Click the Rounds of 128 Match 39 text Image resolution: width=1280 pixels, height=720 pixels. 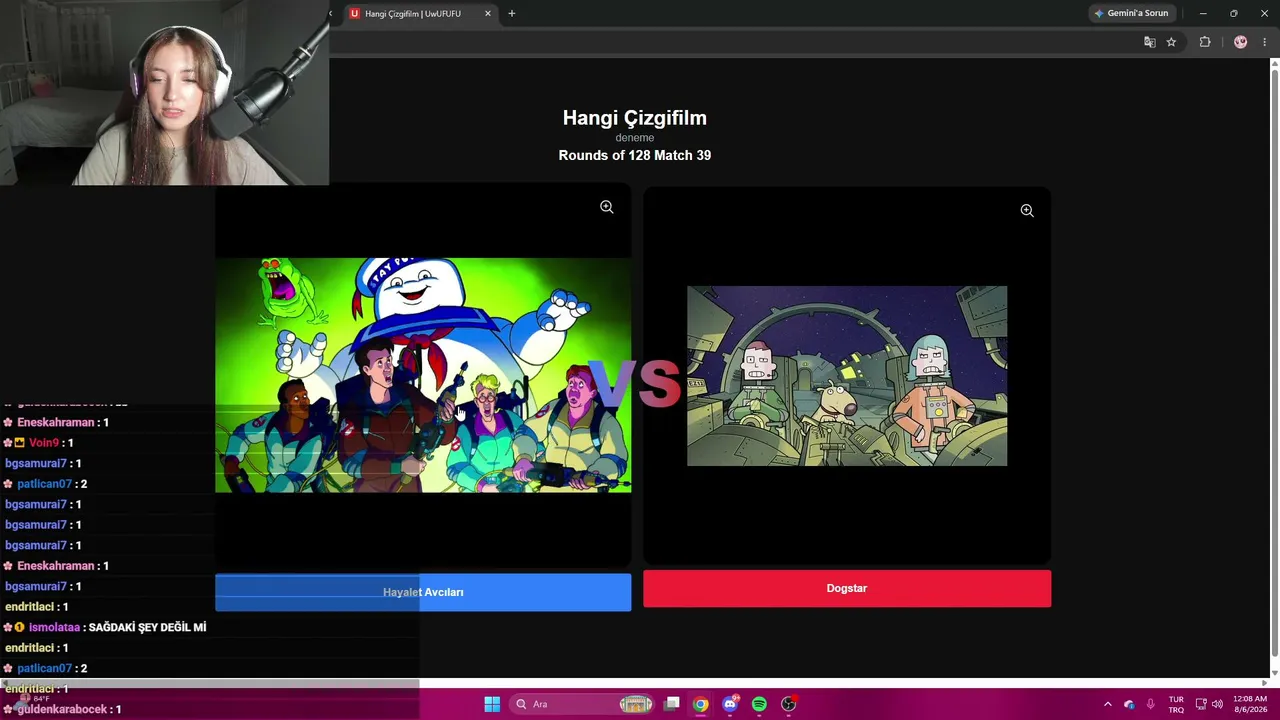(x=635, y=155)
